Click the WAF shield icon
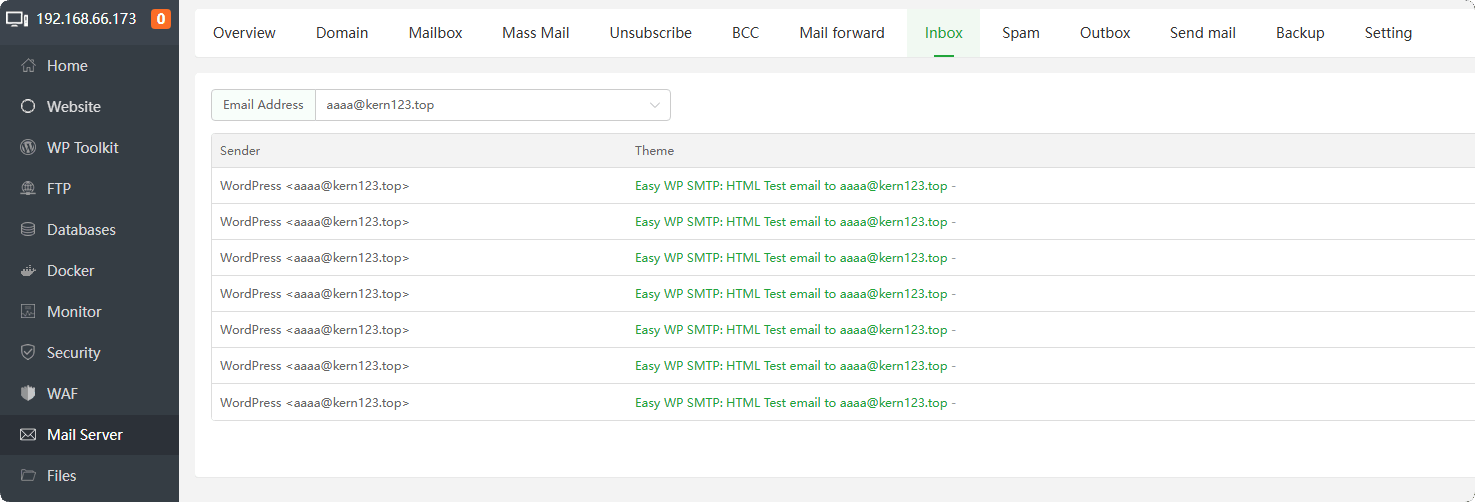This screenshot has height=502, width=1475. point(28,394)
